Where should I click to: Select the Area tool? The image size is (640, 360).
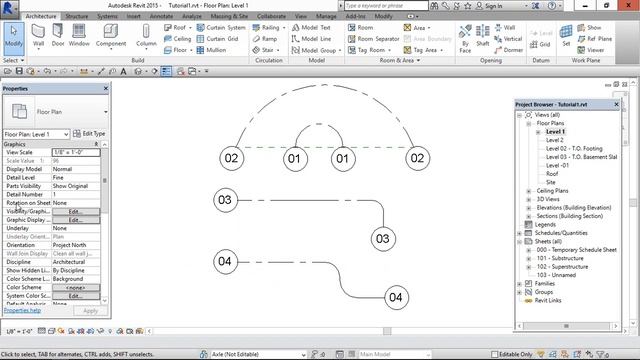[x=417, y=28]
